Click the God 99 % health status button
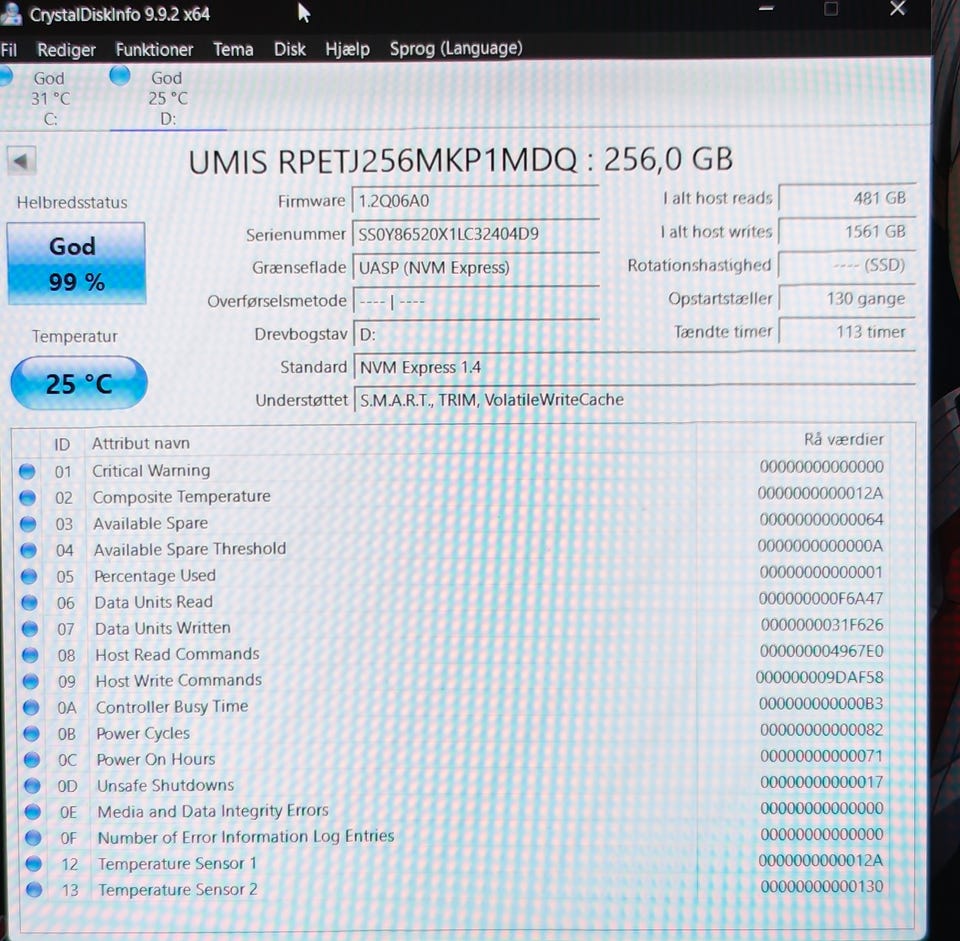 click(77, 263)
